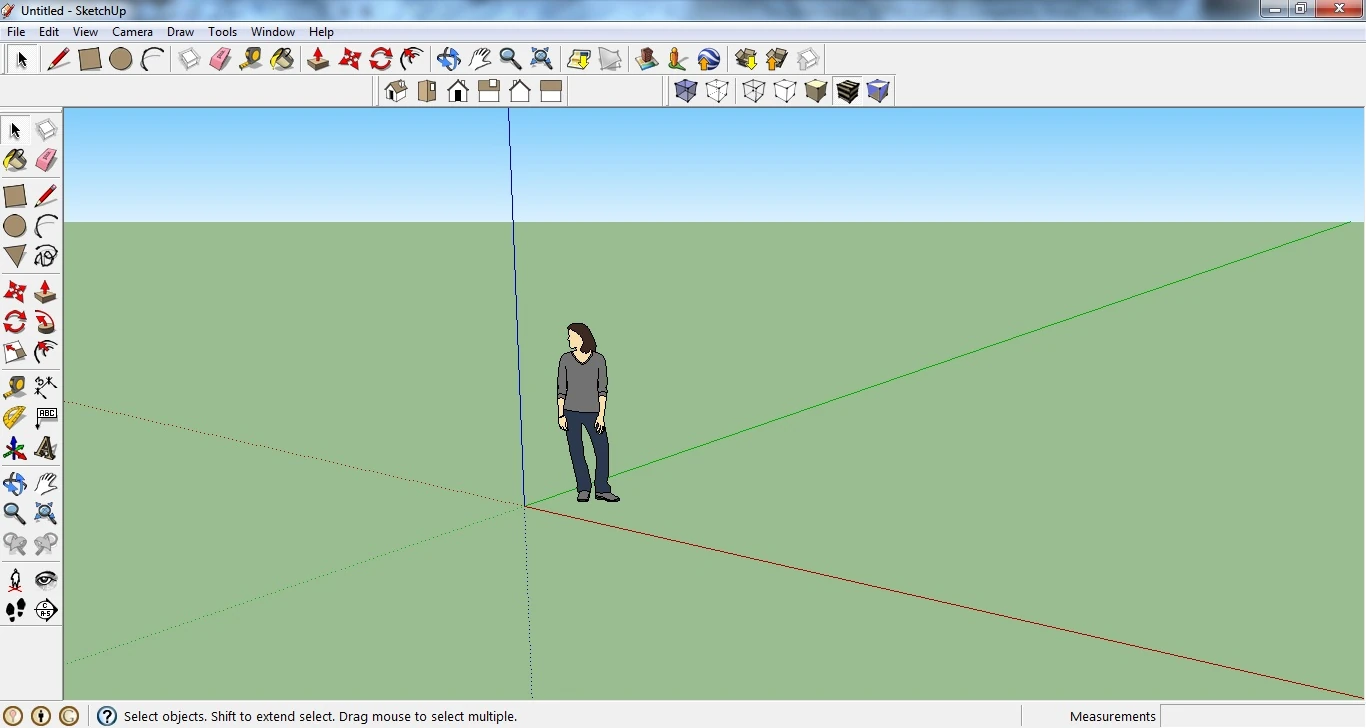Expand the Window menu

coord(272,32)
